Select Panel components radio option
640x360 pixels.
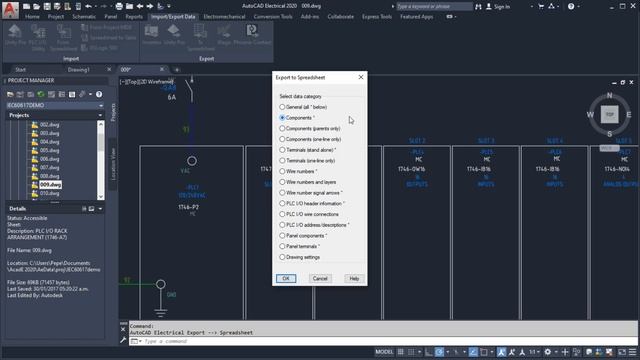[x=282, y=236]
